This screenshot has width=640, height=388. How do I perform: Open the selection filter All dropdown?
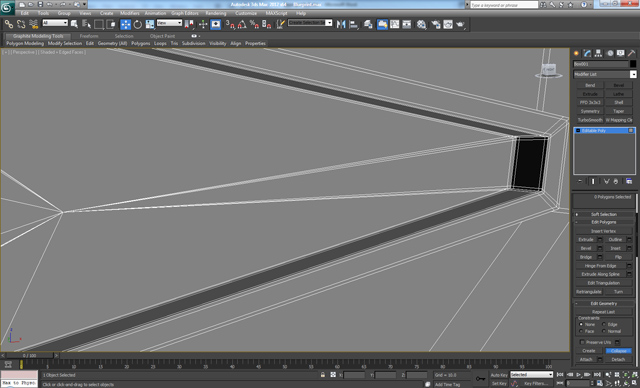pyautogui.click(x=55, y=23)
